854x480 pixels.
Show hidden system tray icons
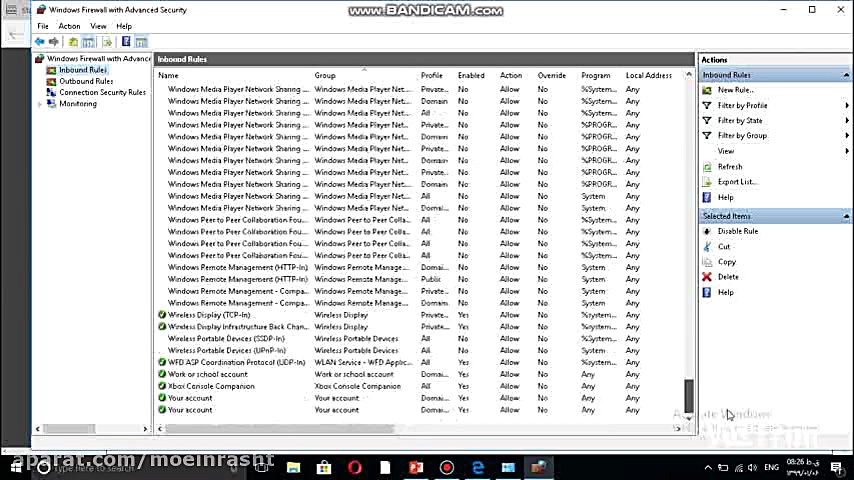(707, 467)
